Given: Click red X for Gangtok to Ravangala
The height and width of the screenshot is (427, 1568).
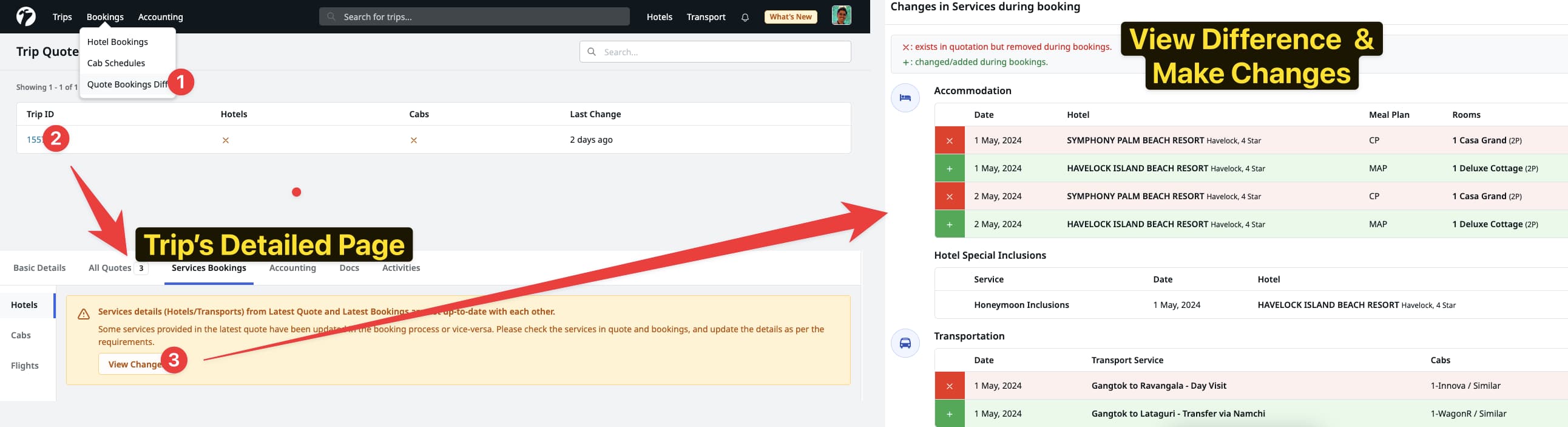Looking at the screenshot, I should (949, 386).
